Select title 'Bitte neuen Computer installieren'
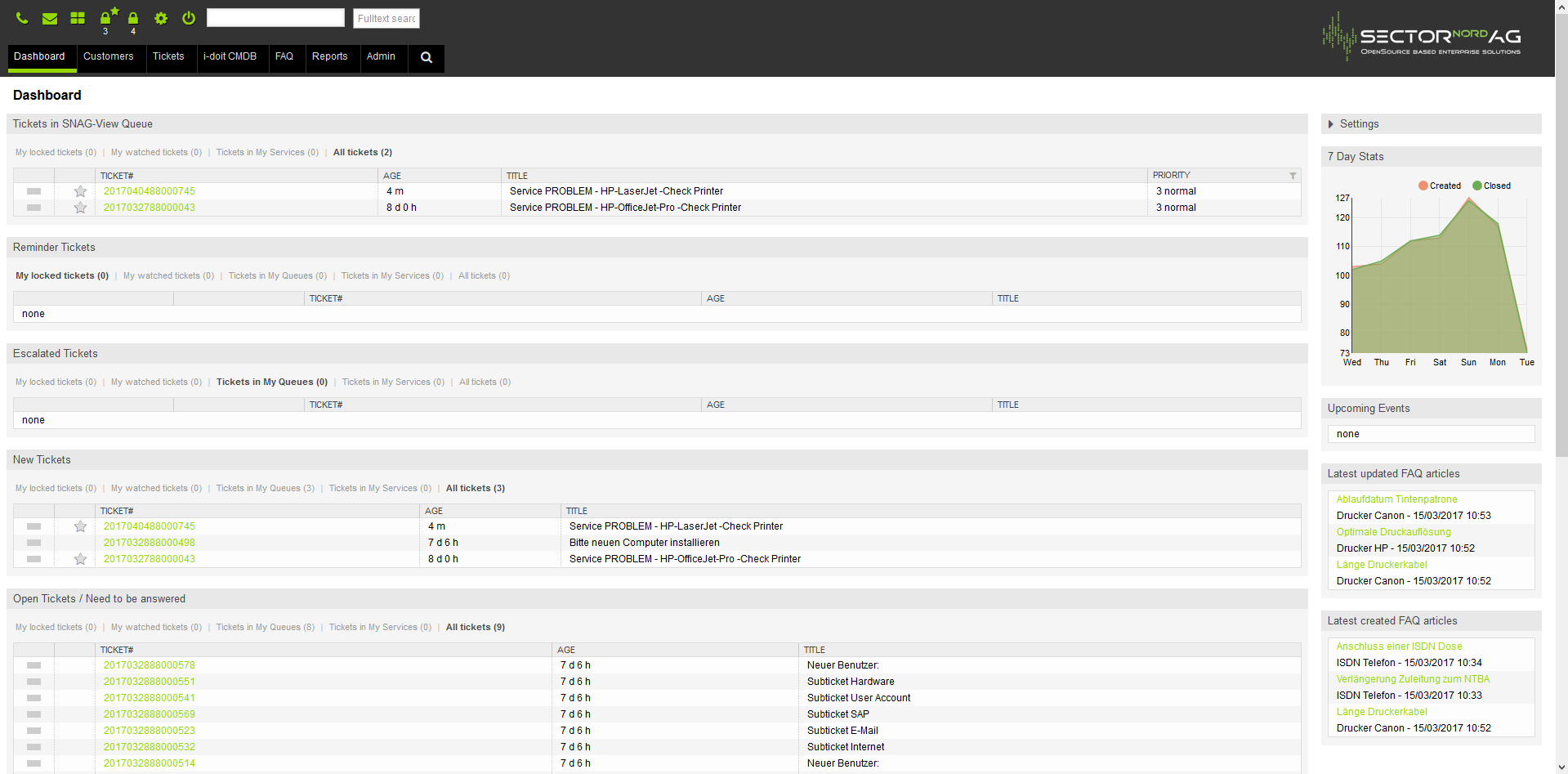 [645, 543]
